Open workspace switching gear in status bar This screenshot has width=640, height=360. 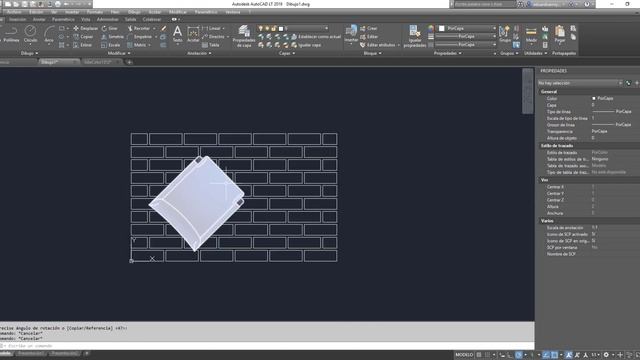pos(606,355)
